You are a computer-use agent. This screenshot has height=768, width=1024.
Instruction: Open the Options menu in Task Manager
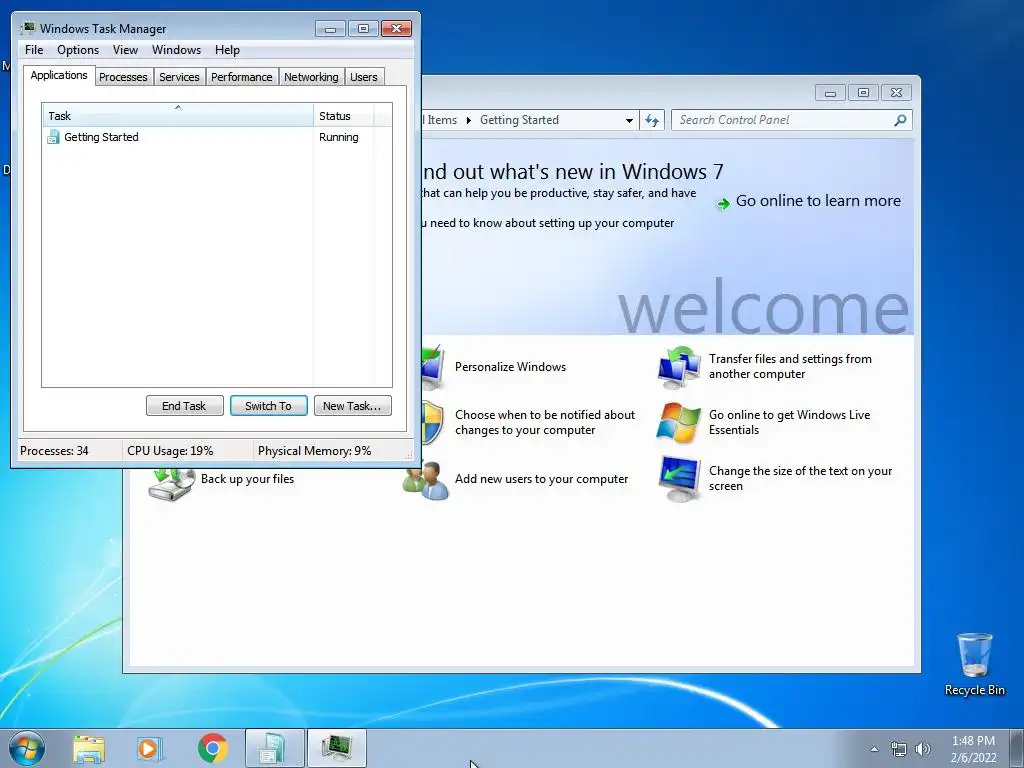tap(78, 50)
